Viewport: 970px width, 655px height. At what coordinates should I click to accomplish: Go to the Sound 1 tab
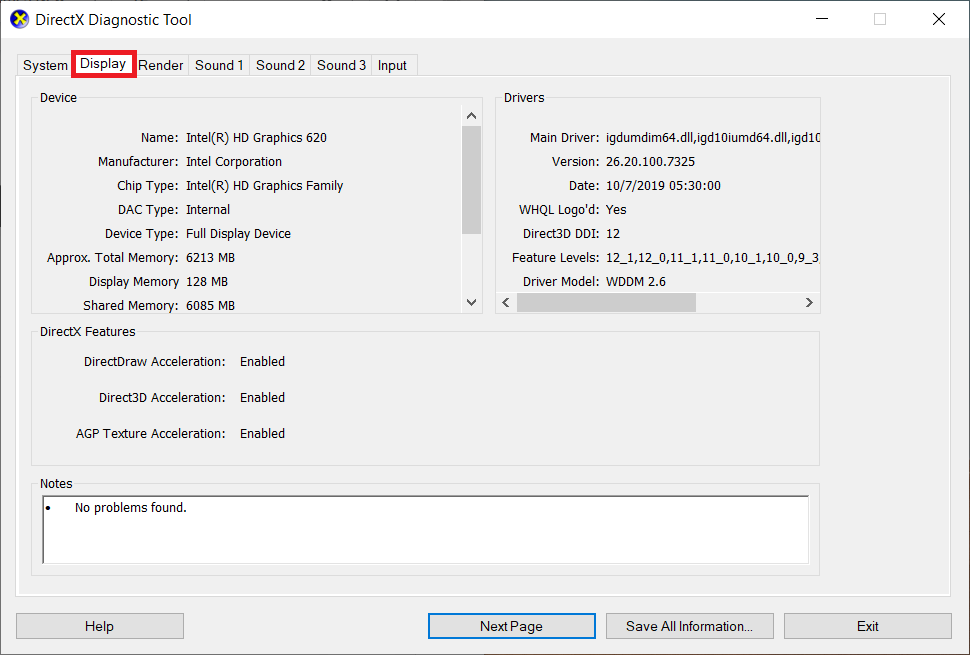click(x=219, y=65)
